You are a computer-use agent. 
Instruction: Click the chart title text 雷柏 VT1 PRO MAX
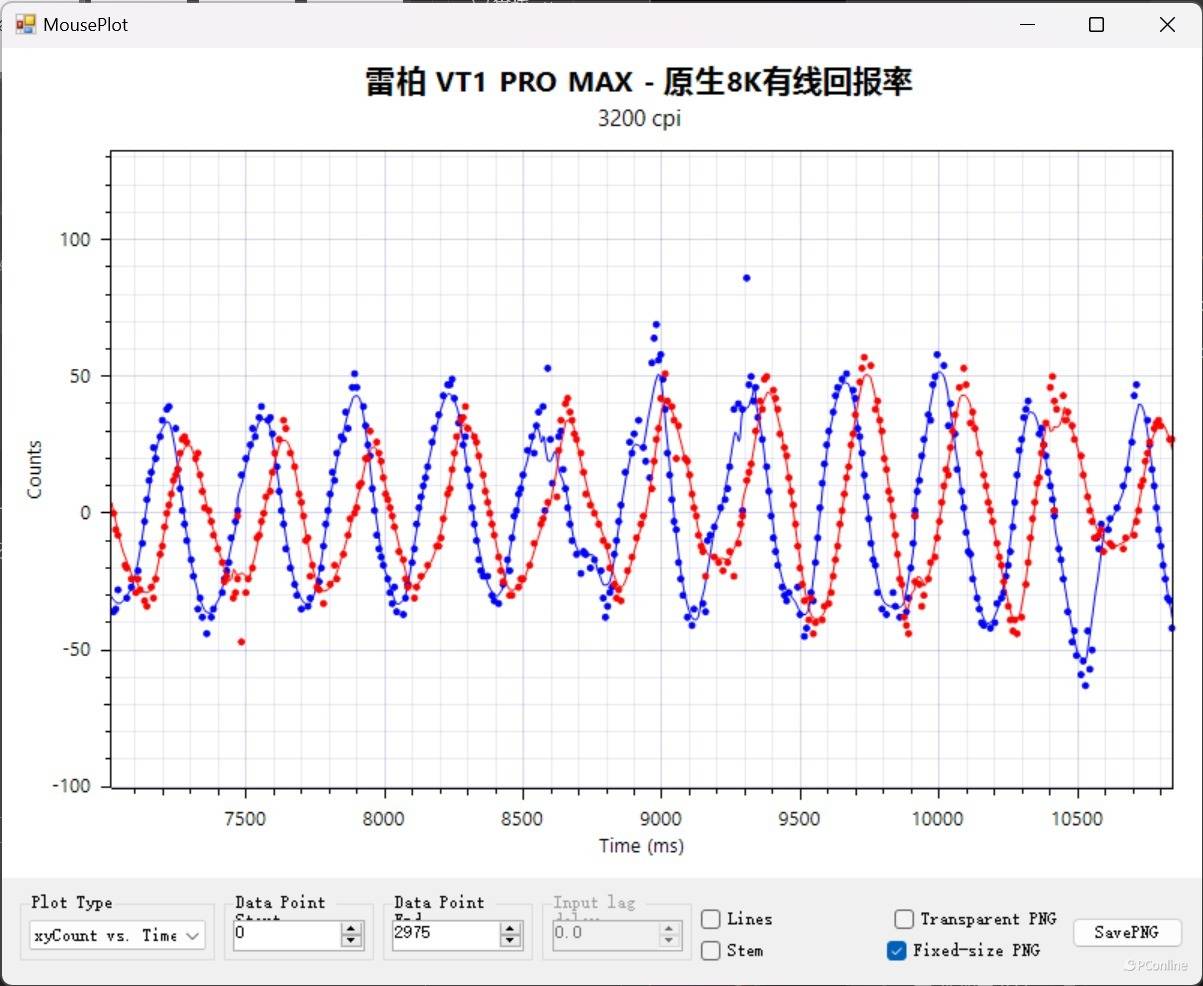tap(499, 82)
